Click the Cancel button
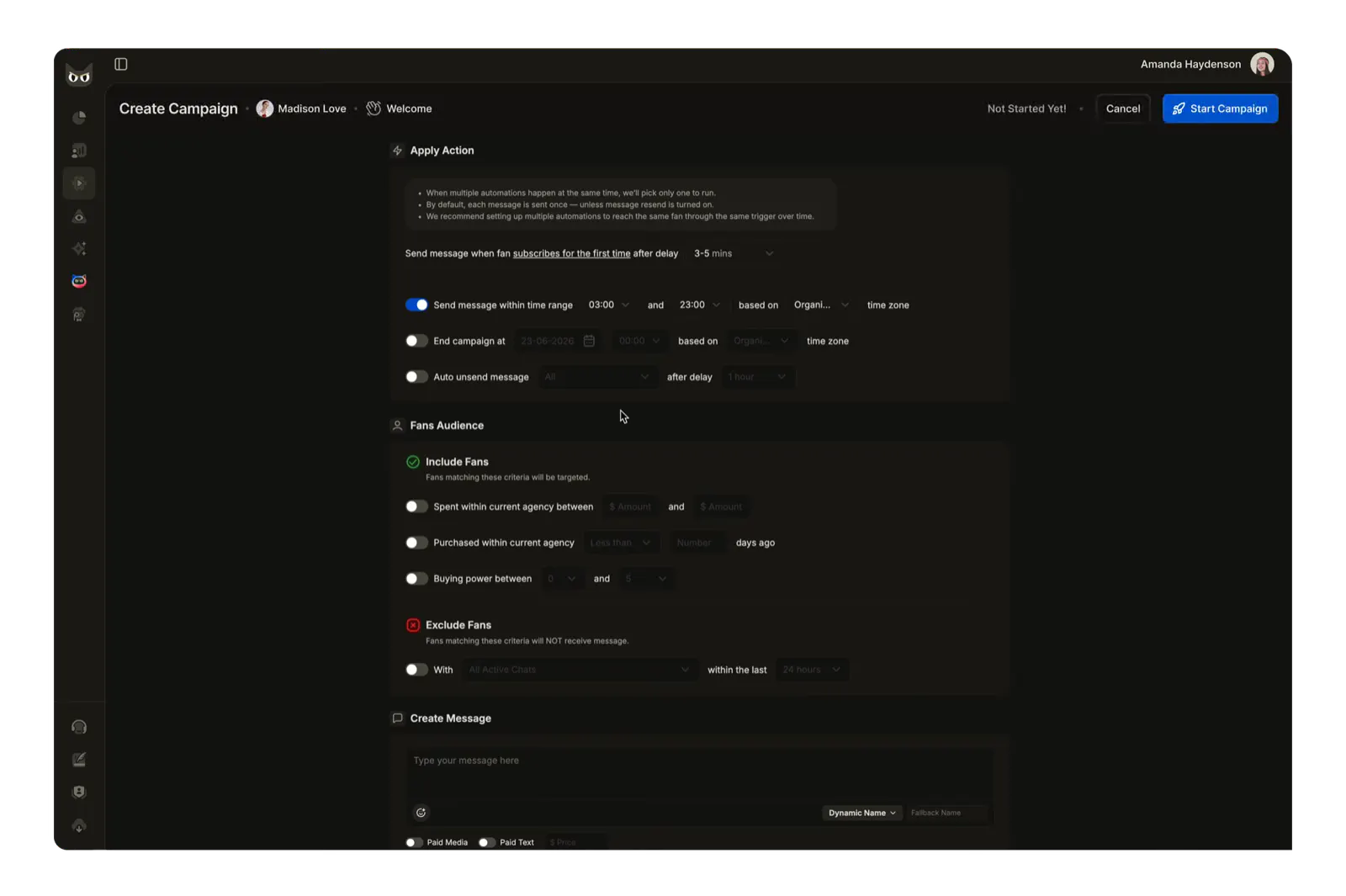 [1122, 109]
